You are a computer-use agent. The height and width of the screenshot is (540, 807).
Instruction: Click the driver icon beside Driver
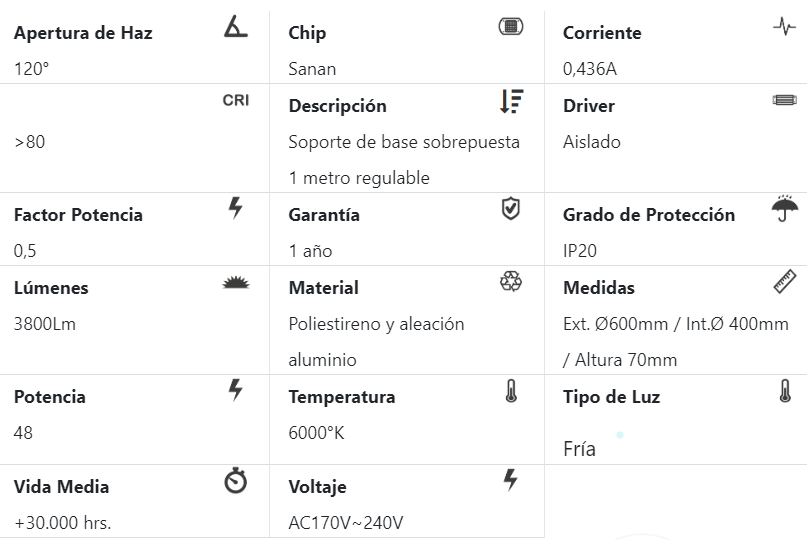(x=785, y=100)
